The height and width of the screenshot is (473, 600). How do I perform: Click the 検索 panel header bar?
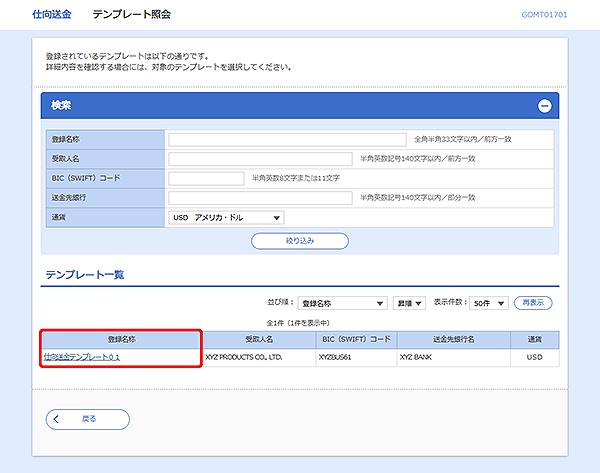(x=300, y=106)
